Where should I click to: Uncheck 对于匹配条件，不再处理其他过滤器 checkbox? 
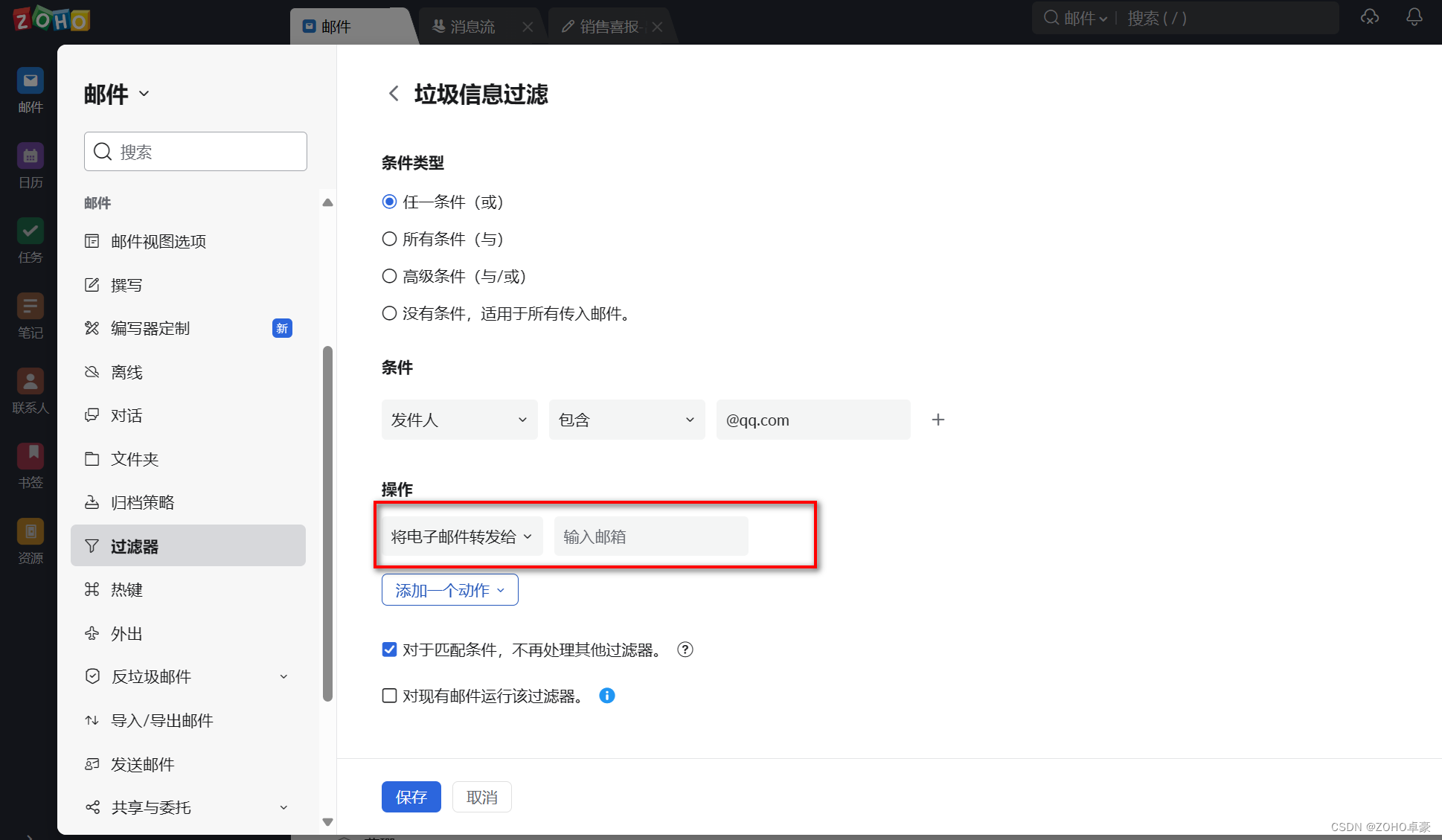[x=389, y=650]
